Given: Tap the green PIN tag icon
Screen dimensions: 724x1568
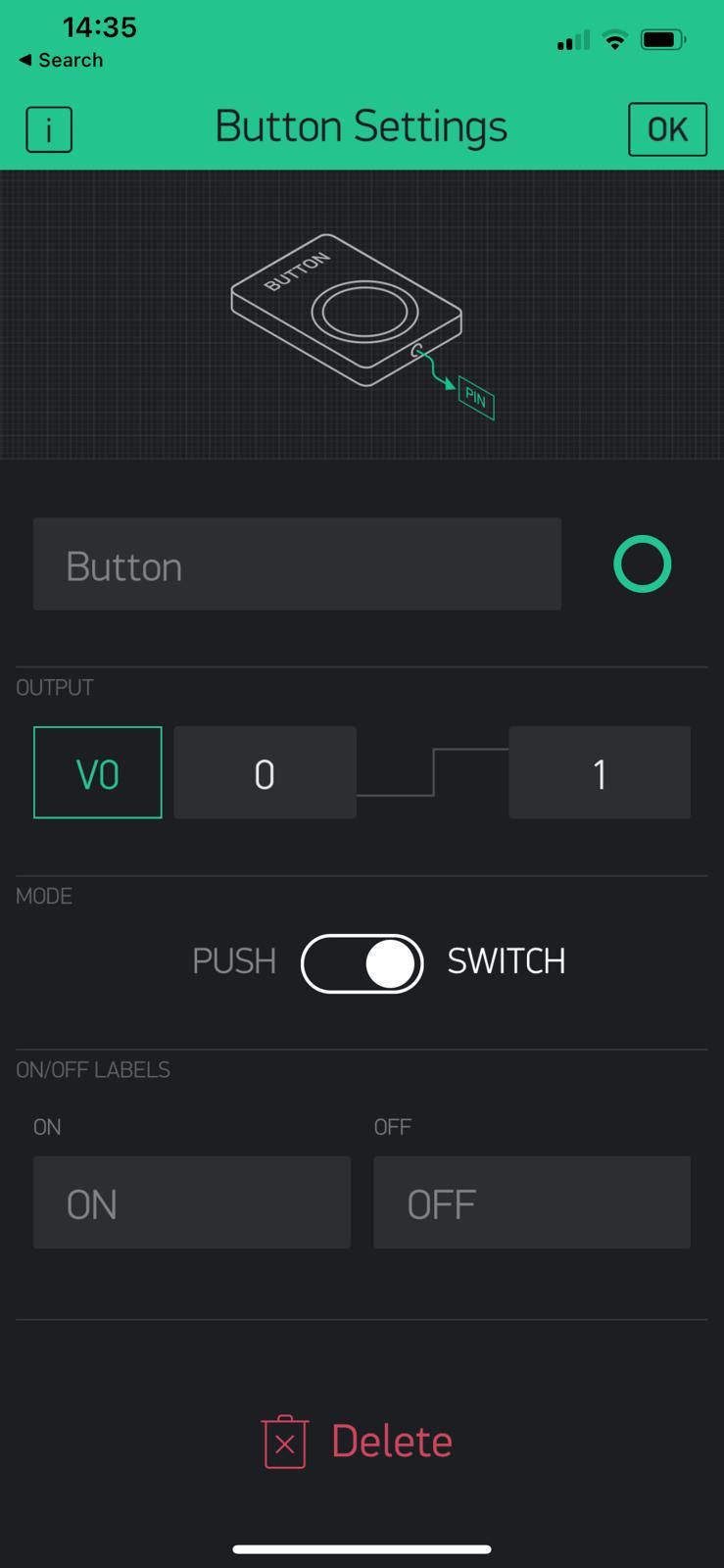Looking at the screenshot, I should click(x=476, y=398).
